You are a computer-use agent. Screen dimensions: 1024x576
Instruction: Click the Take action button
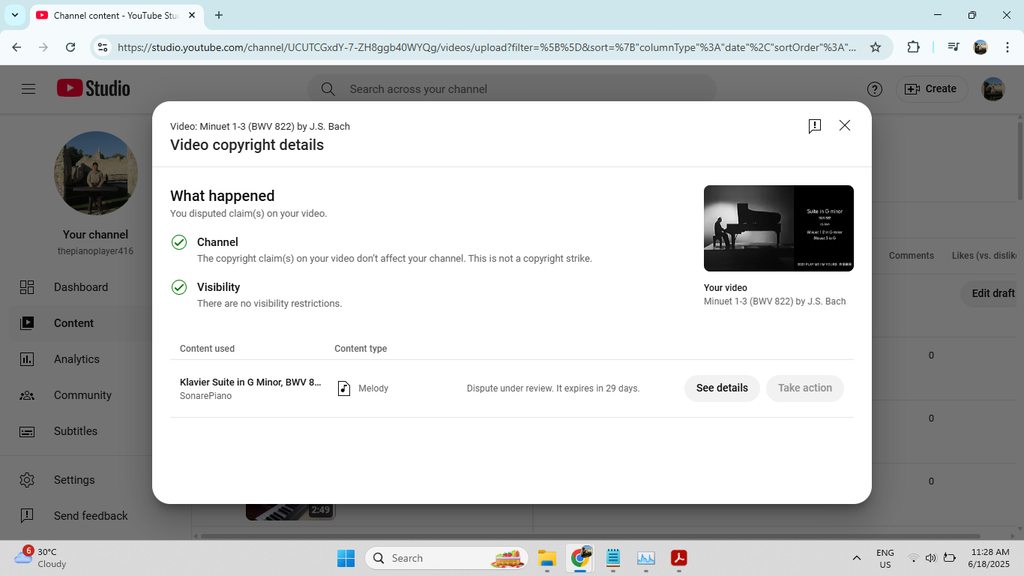tap(805, 388)
